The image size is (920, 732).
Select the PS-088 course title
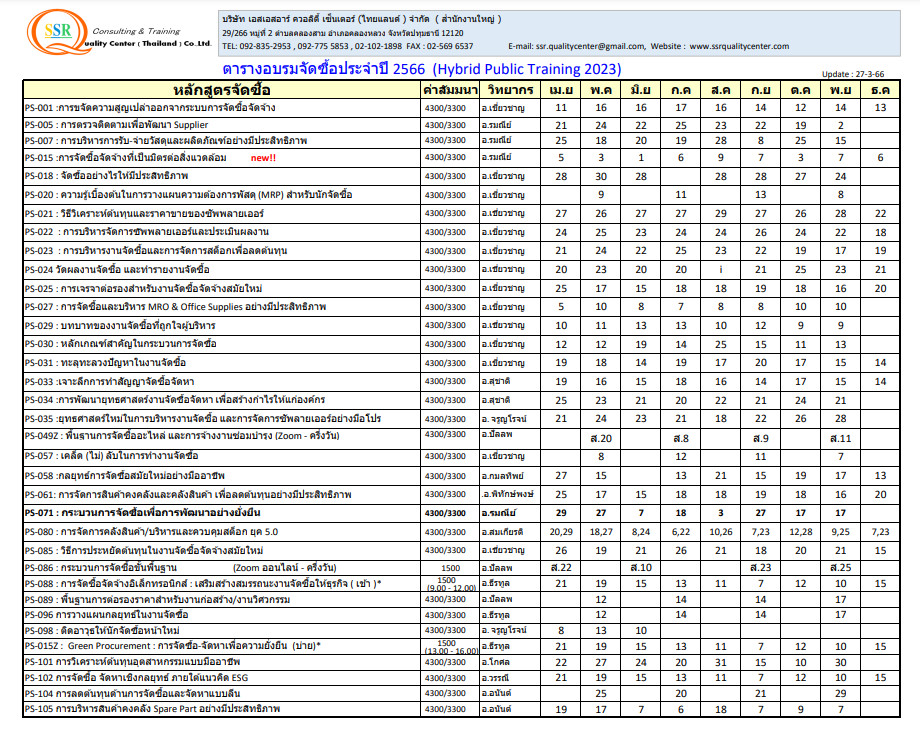pos(203,584)
